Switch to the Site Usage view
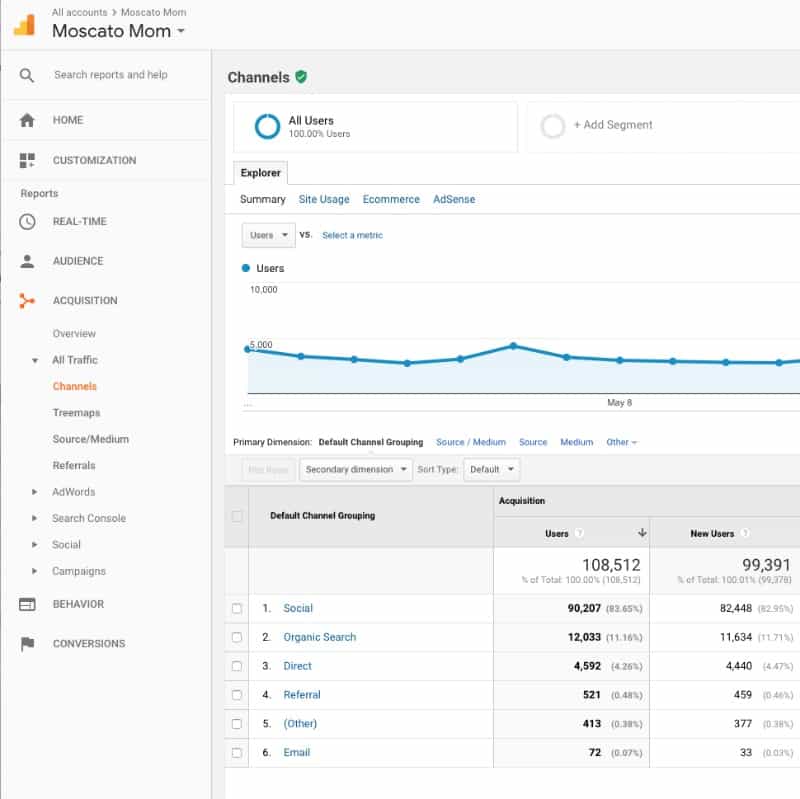This screenshot has height=799, width=800. tap(324, 199)
